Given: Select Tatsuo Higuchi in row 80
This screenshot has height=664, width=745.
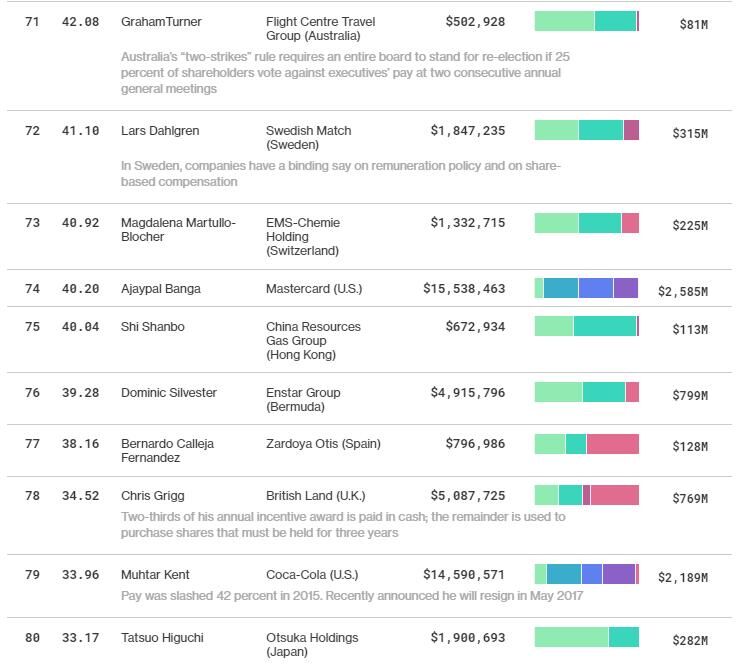Looking at the screenshot, I should click(162, 638).
